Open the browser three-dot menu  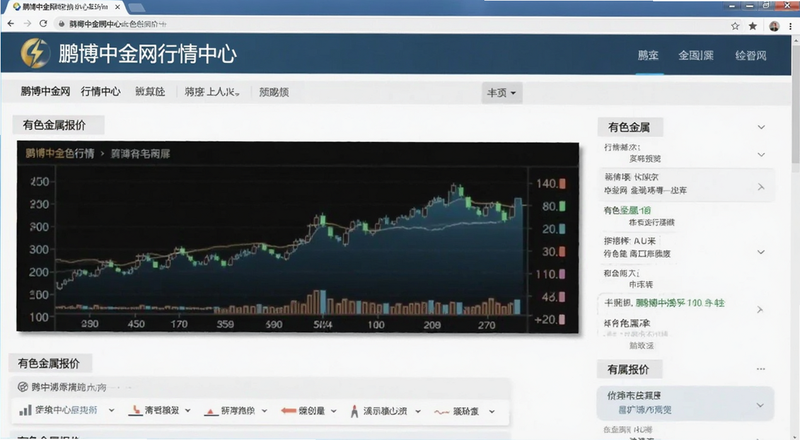pos(790,26)
